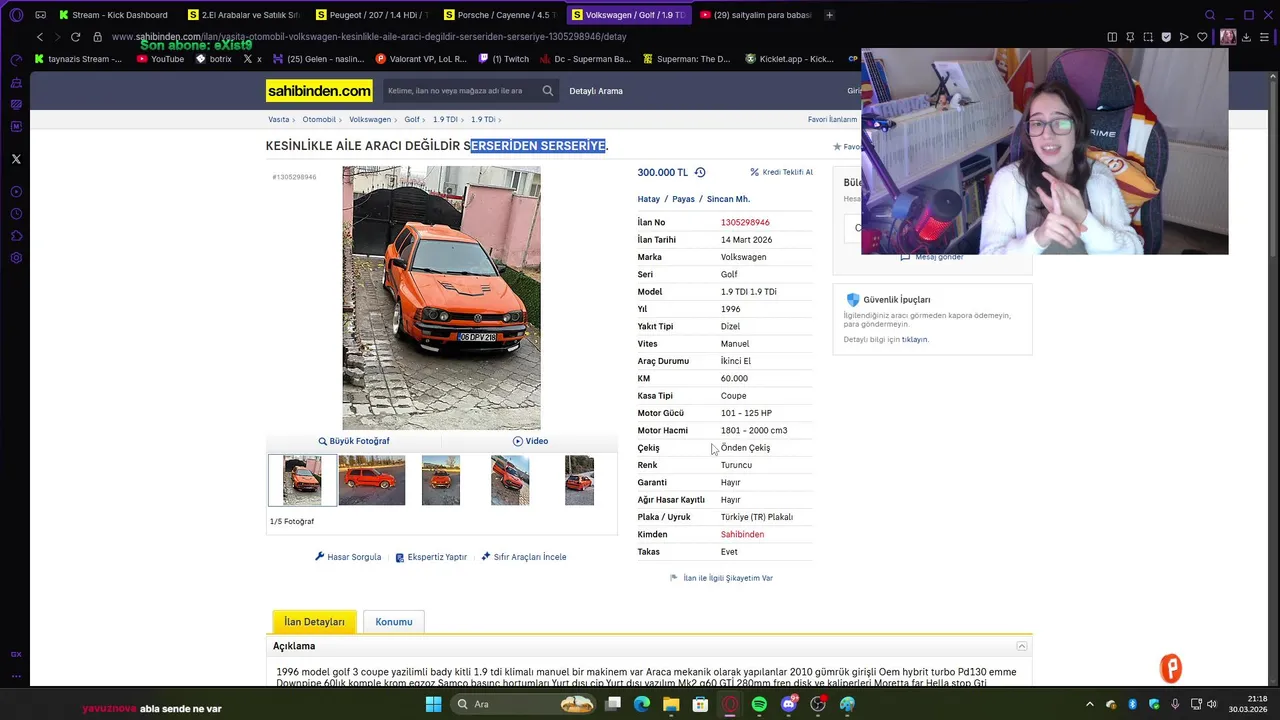The height and width of the screenshot is (720, 1280).
Task: Click the orange chat bubble floating button
Action: click(1171, 668)
